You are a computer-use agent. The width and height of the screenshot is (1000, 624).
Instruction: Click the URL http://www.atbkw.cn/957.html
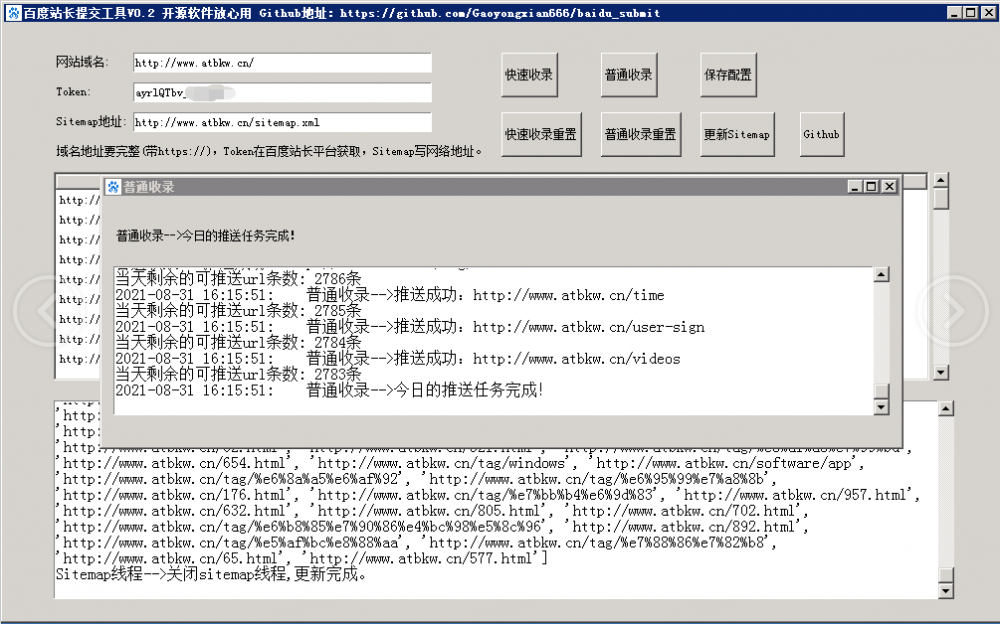(795, 495)
